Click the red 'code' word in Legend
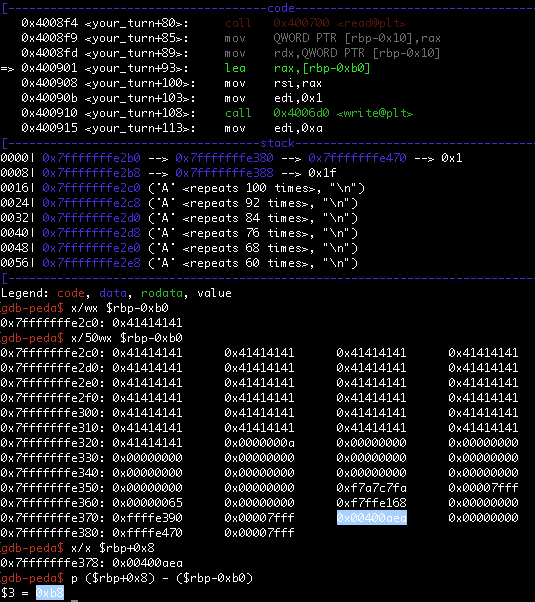This screenshot has width=535, height=602. [71, 293]
